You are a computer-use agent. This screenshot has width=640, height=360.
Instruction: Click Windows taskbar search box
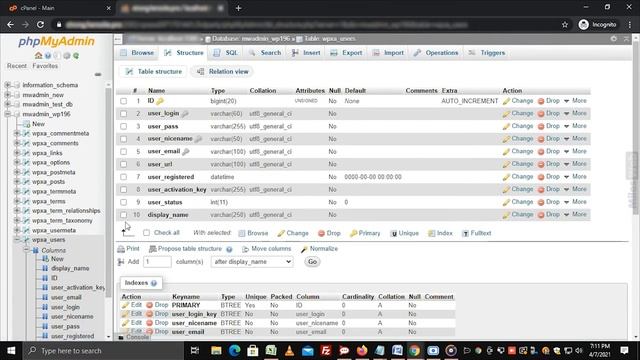pos(104,351)
